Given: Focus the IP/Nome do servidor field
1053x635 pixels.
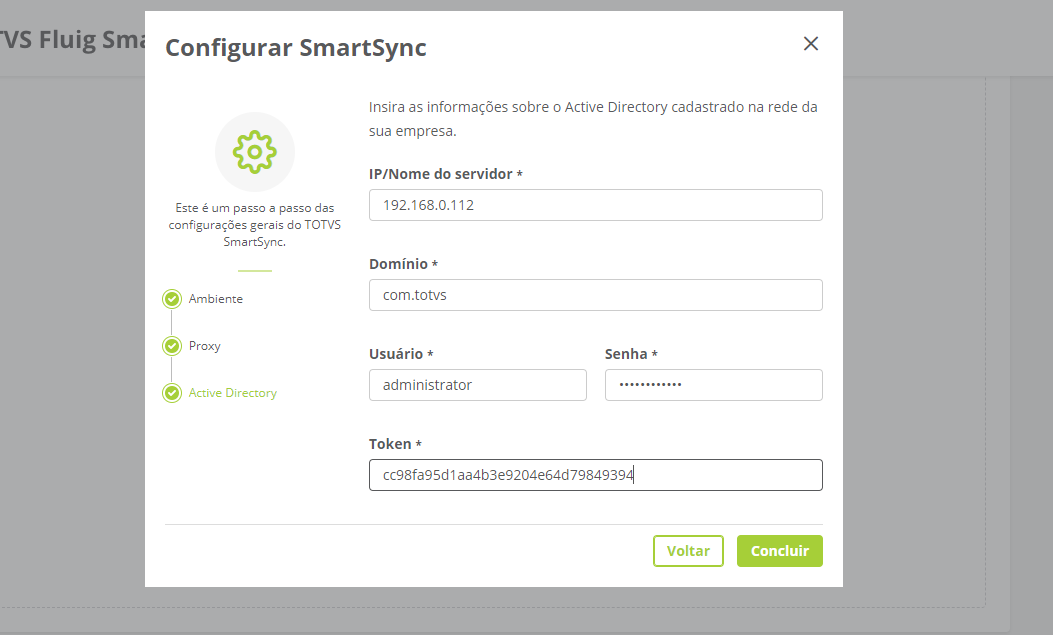Looking at the screenshot, I should [x=596, y=205].
